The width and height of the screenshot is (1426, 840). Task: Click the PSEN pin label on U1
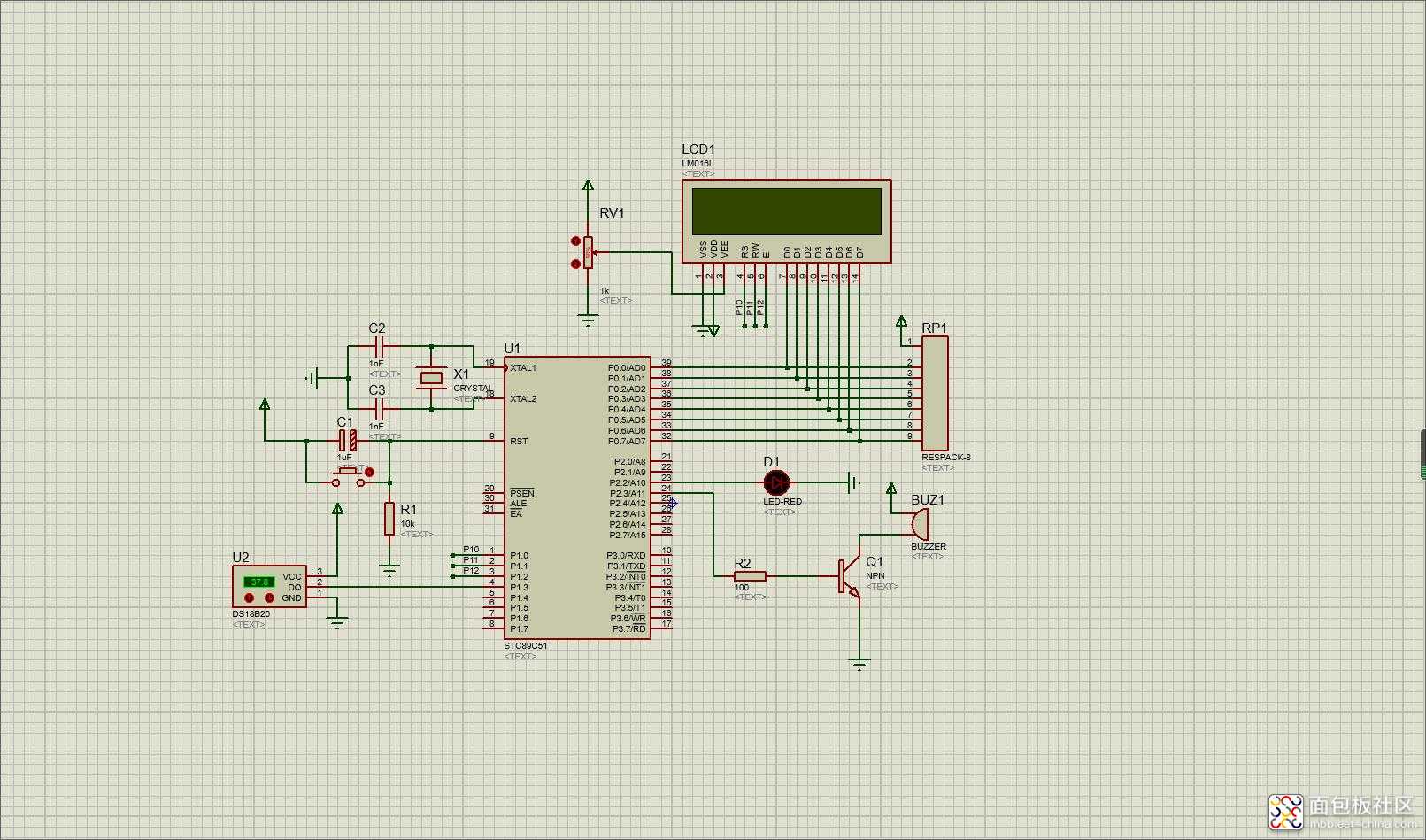522,493
